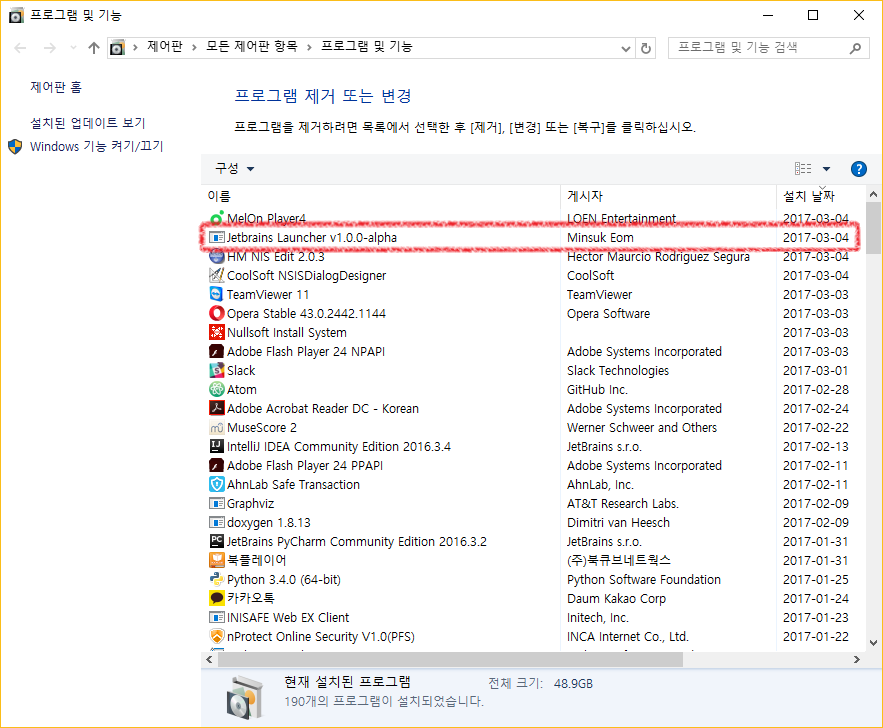Open Windows 기능 켜기/끄기 link
The height and width of the screenshot is (728, 883).
(96, 146)
